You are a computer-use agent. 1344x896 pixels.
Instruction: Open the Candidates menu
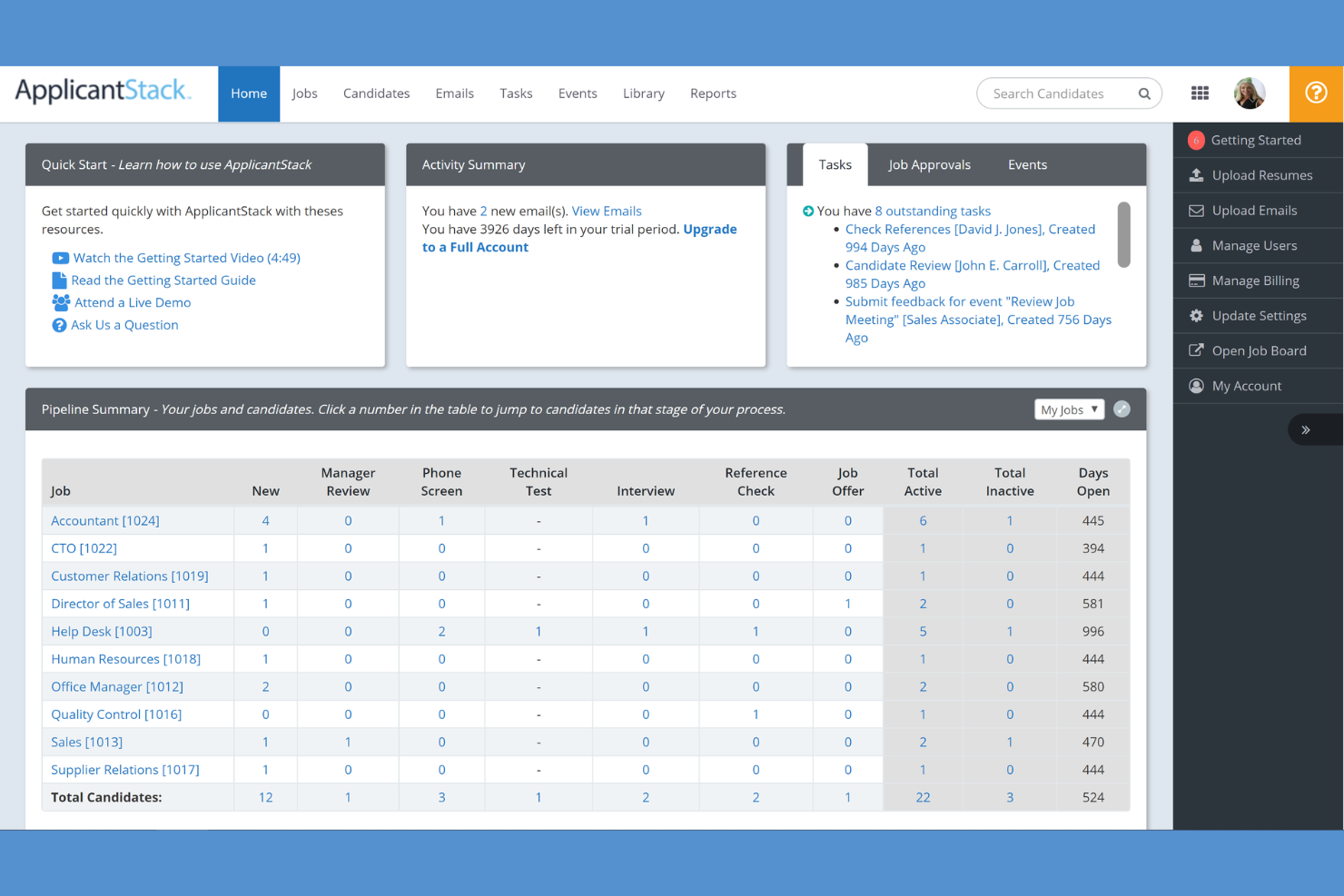coord(376,94)
